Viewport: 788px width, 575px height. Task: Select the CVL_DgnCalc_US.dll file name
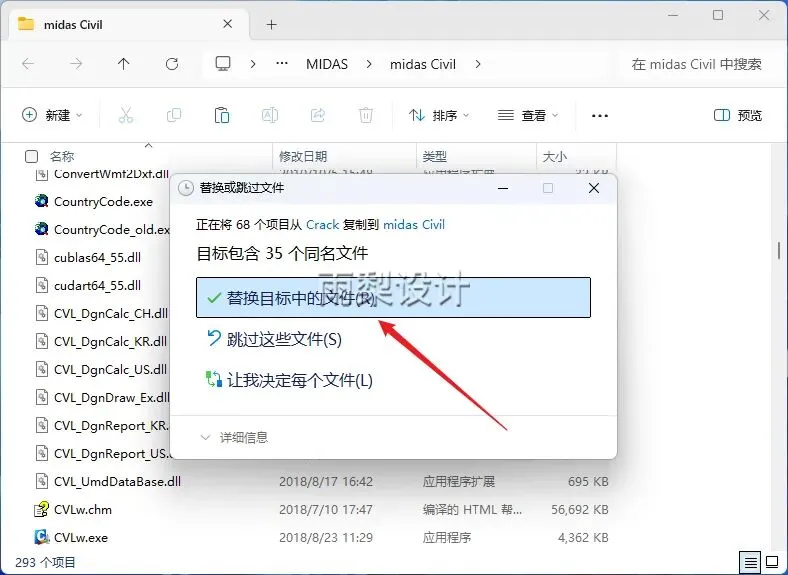[110, 369]
